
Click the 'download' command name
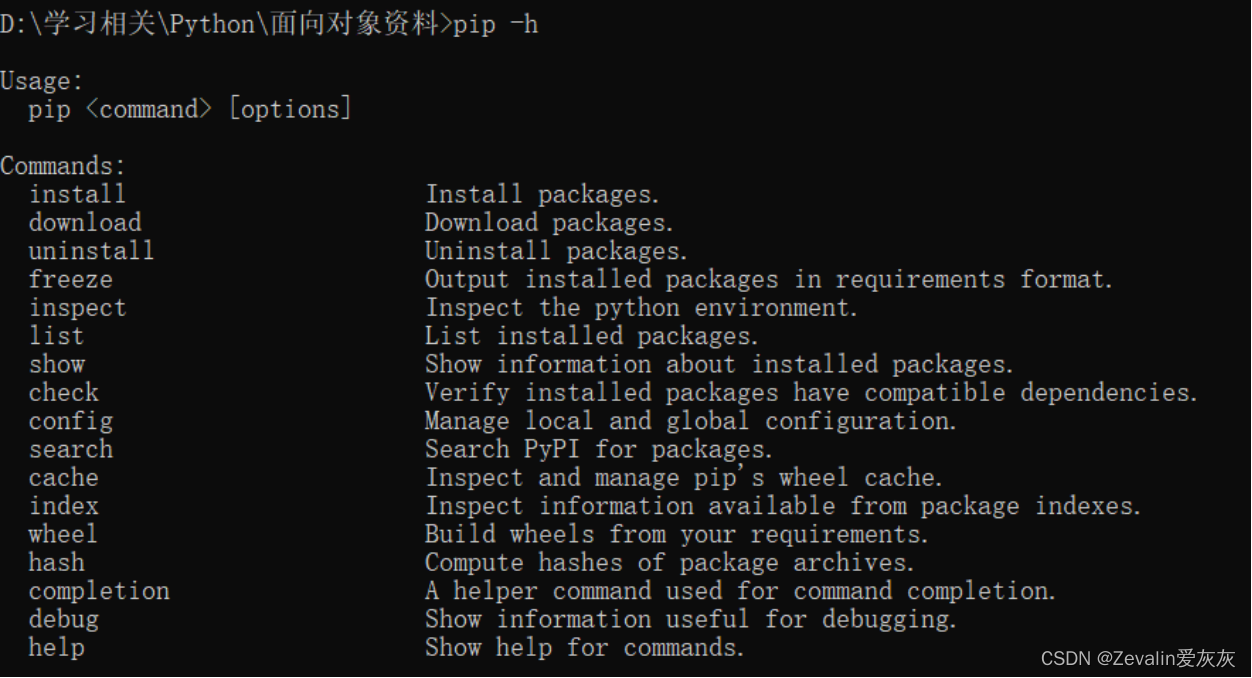[x=85, y=222]
